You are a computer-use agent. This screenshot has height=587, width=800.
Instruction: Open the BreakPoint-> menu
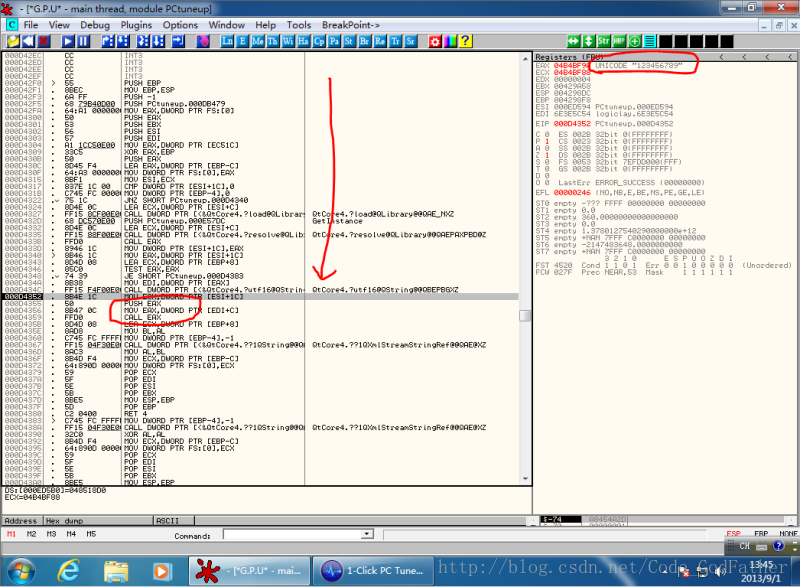click(x=351, y=25)
